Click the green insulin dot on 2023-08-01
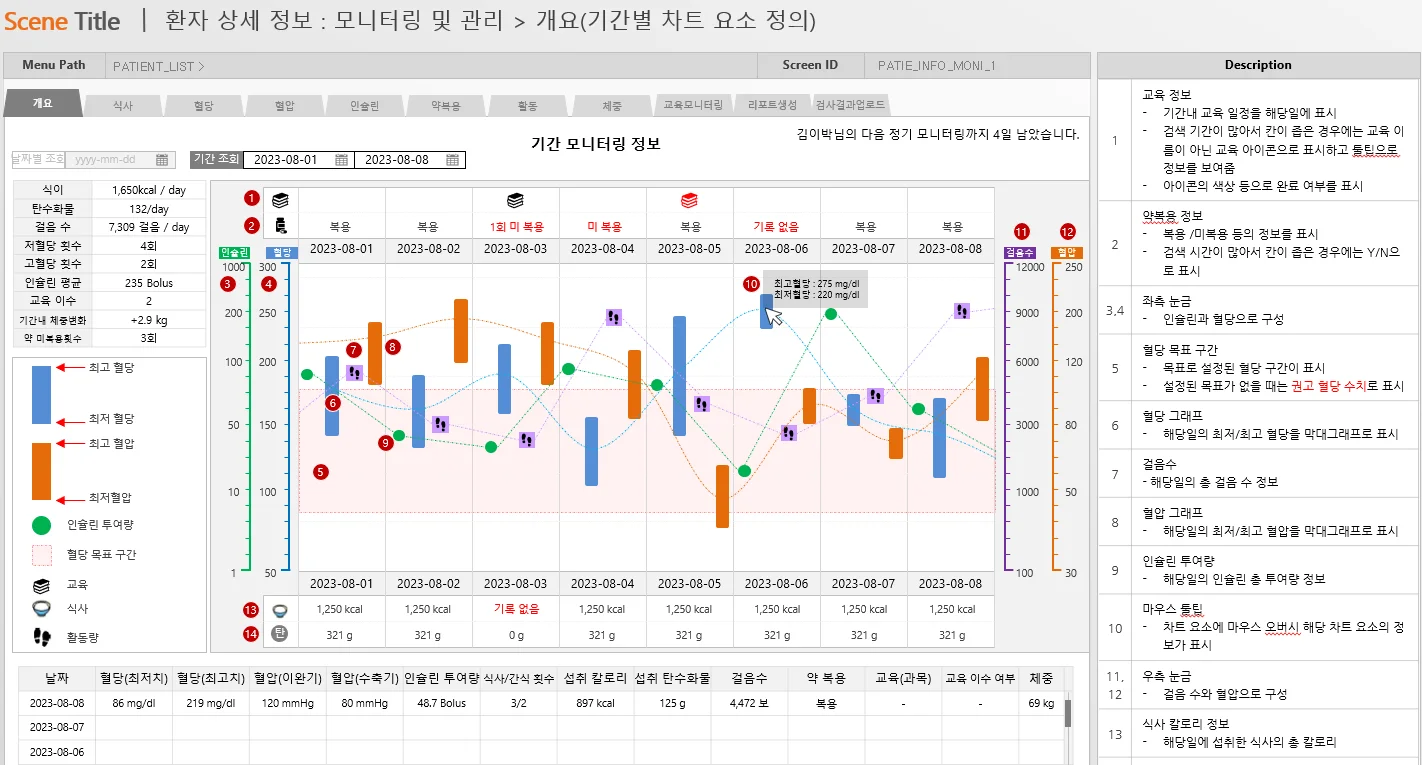Viewport: 1422px width, 765px height. (x=307, y=375)
